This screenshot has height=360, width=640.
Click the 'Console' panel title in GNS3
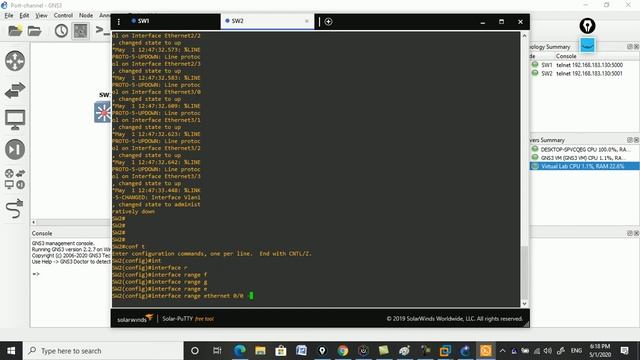click(42, 233)
